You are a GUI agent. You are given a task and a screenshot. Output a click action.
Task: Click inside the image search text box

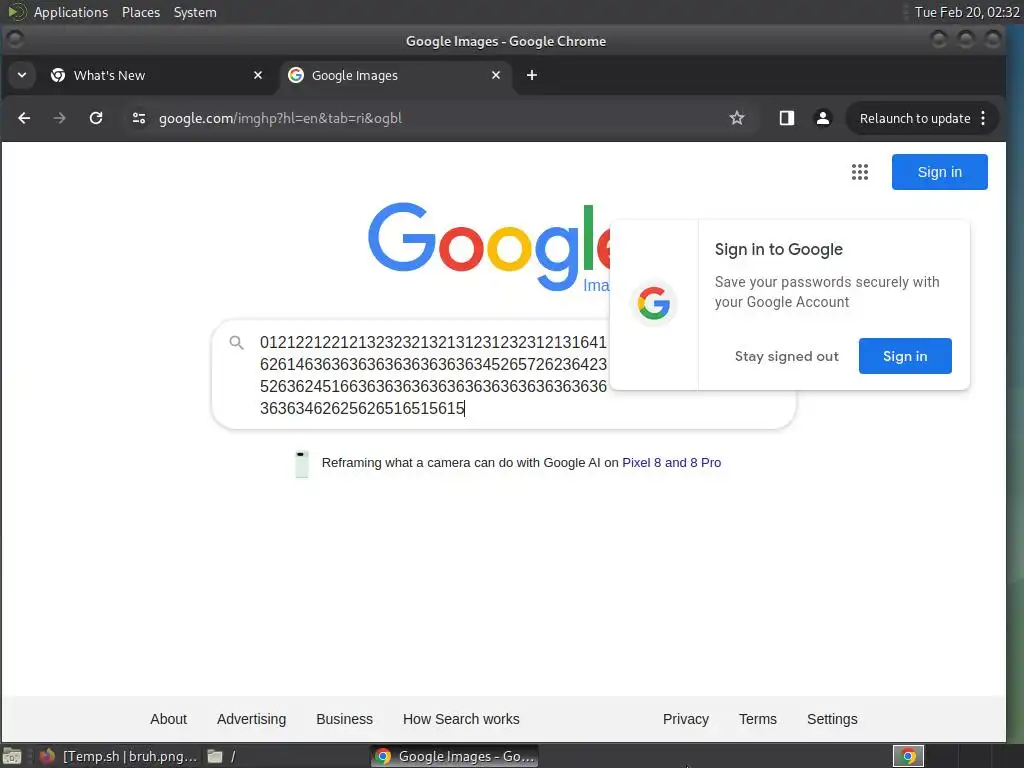click(433, 375)
